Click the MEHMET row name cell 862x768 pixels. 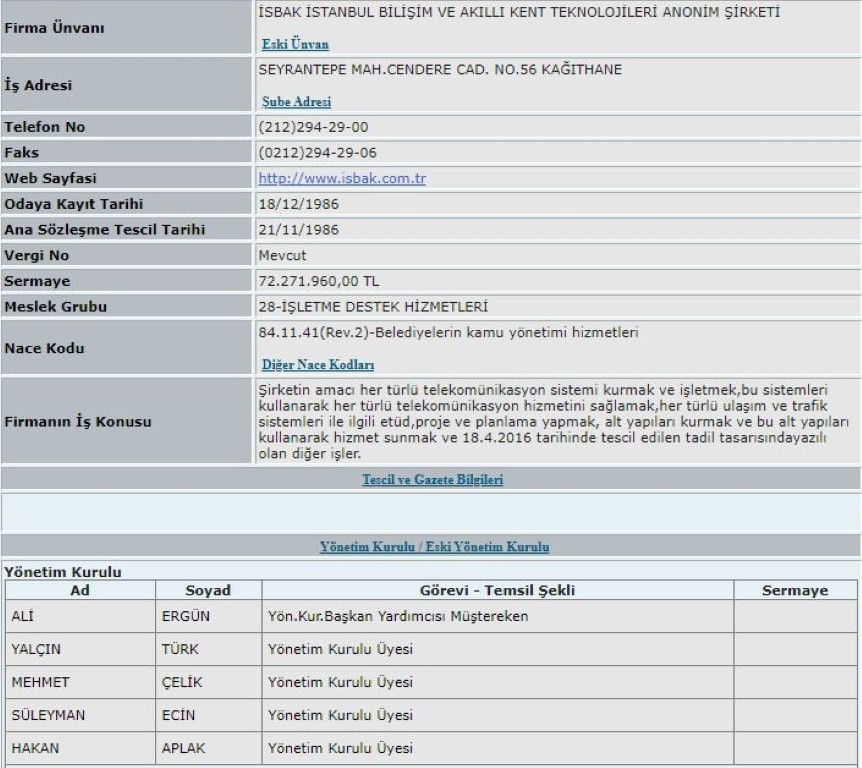coord(38,682)
